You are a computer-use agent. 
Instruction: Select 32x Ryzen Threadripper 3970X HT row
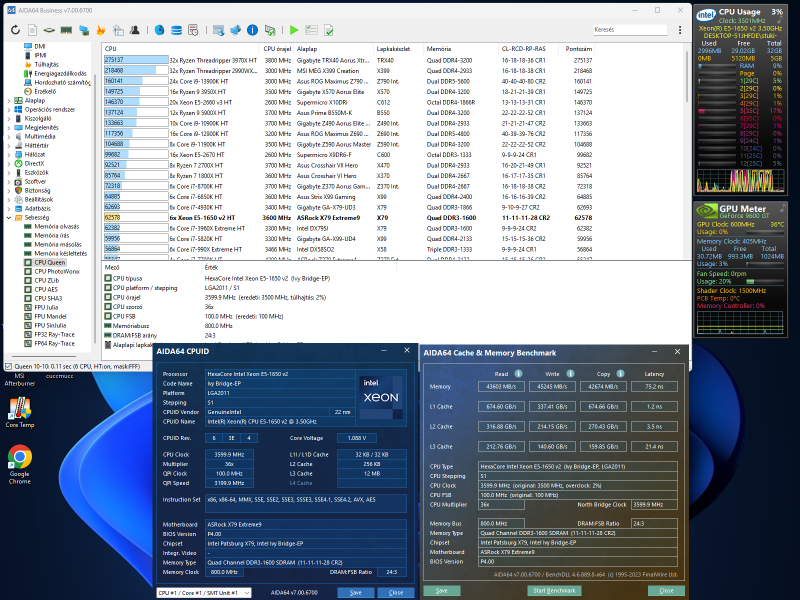[x=348, y=60]
